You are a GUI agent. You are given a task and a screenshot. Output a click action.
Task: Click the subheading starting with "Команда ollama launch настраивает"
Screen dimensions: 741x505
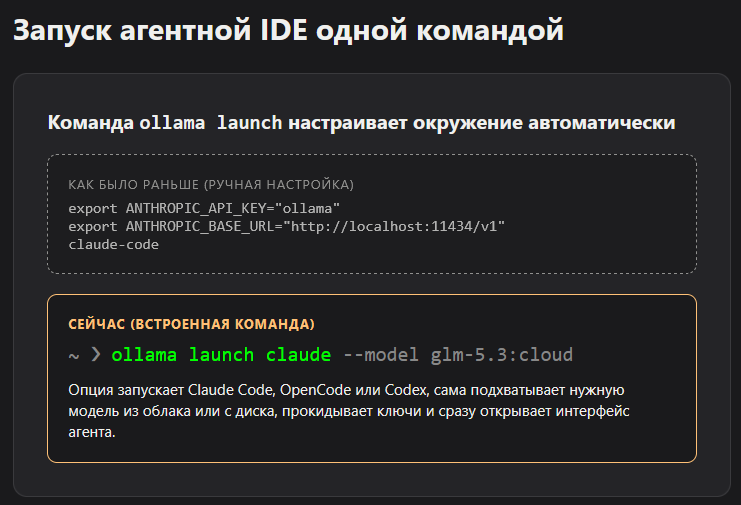(362, 123)
